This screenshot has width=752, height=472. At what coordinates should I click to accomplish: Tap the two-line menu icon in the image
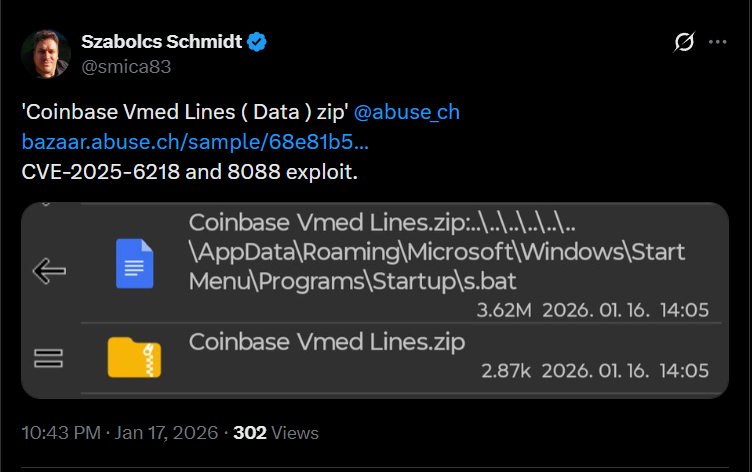49,357
